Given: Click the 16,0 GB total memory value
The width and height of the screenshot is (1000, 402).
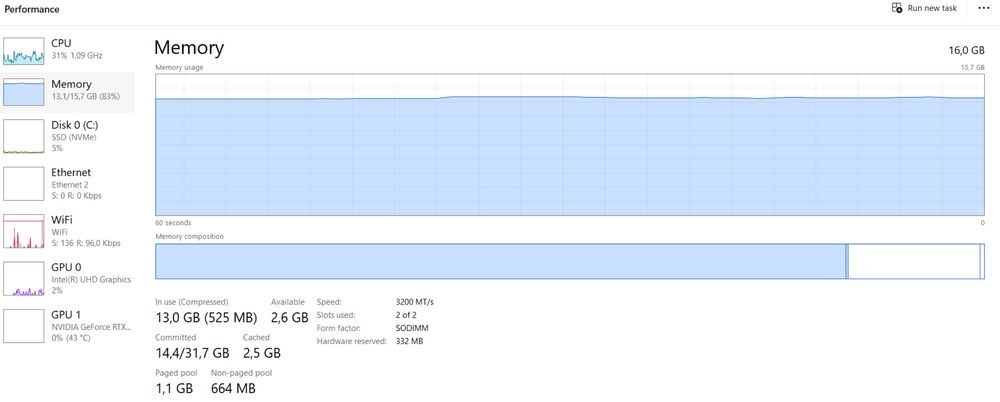Looking at the screenshot, I should (x=966, y=50).
